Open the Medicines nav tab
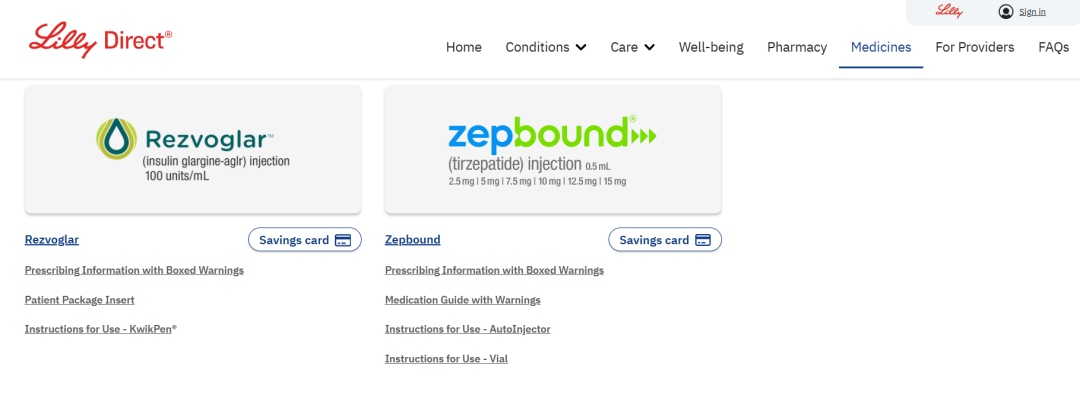The width and height of the screenshot is (1080, 401). tap(881, 47)
